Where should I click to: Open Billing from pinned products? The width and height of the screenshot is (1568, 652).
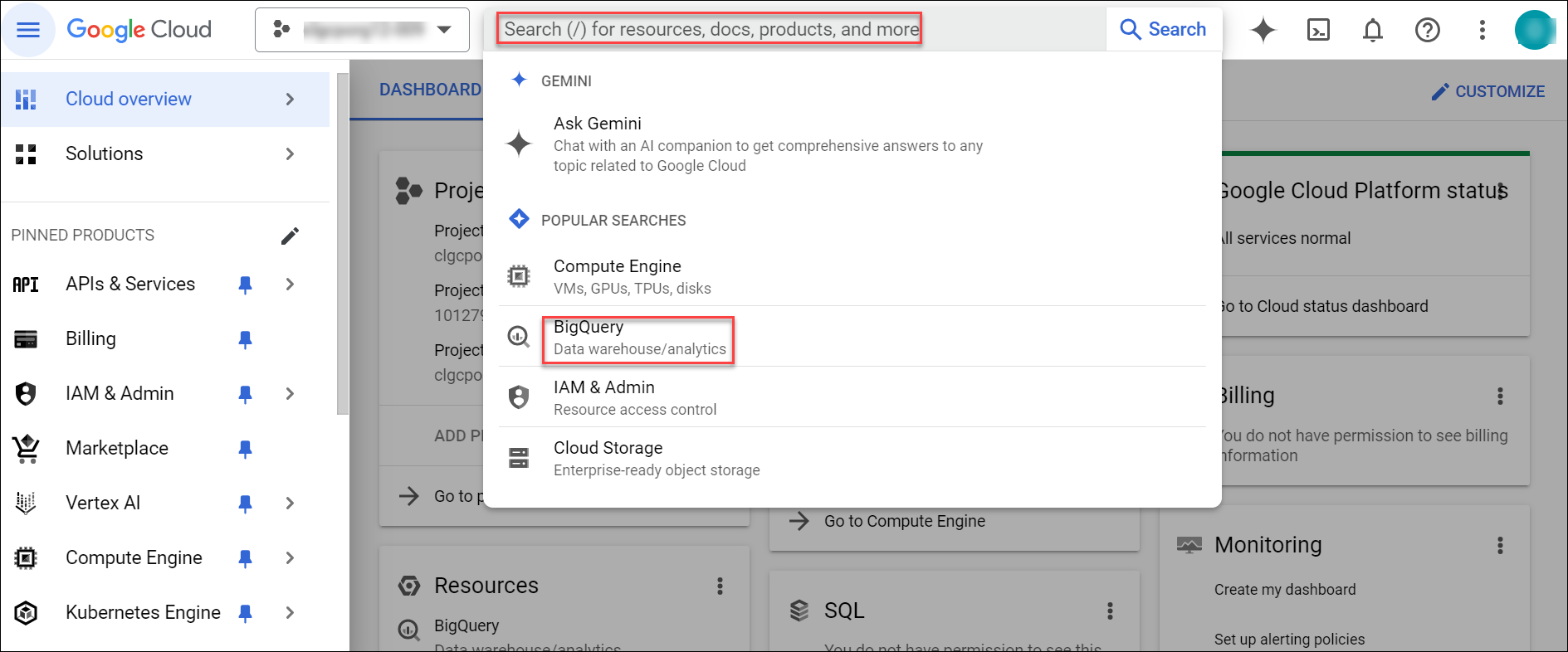tap(90, 338)
